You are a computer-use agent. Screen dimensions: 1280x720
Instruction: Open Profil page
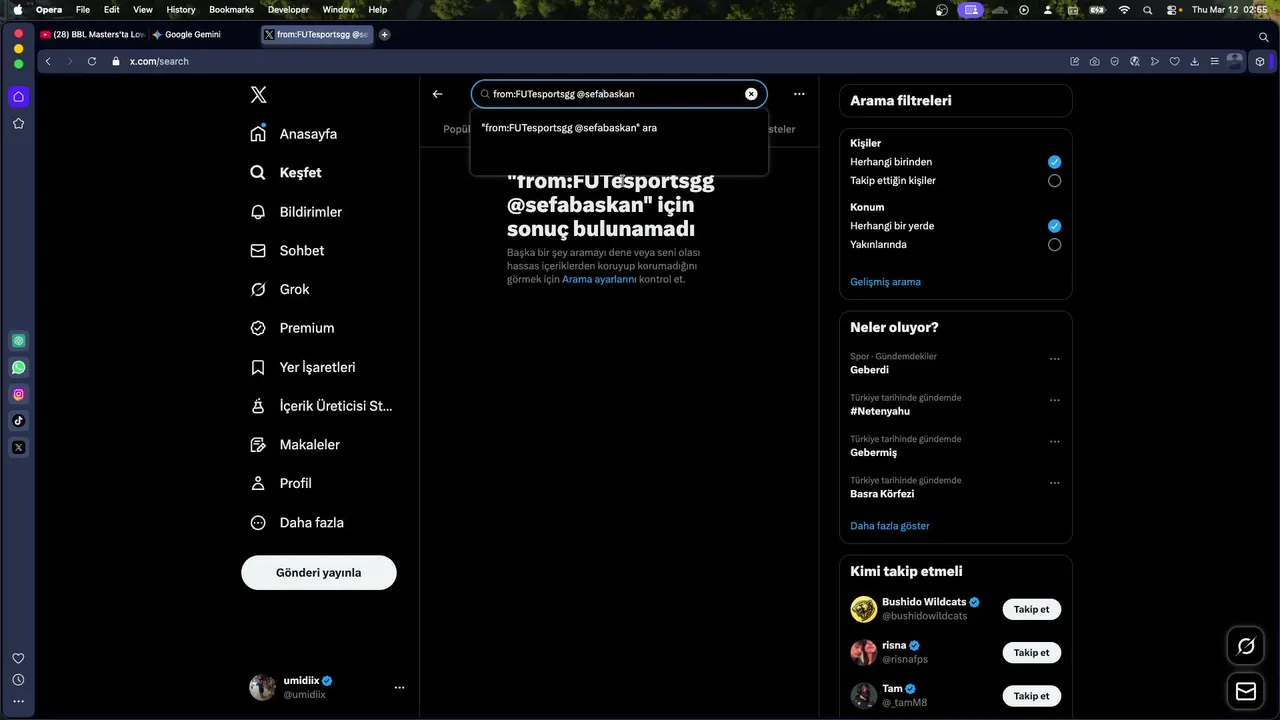pos(281,483)
